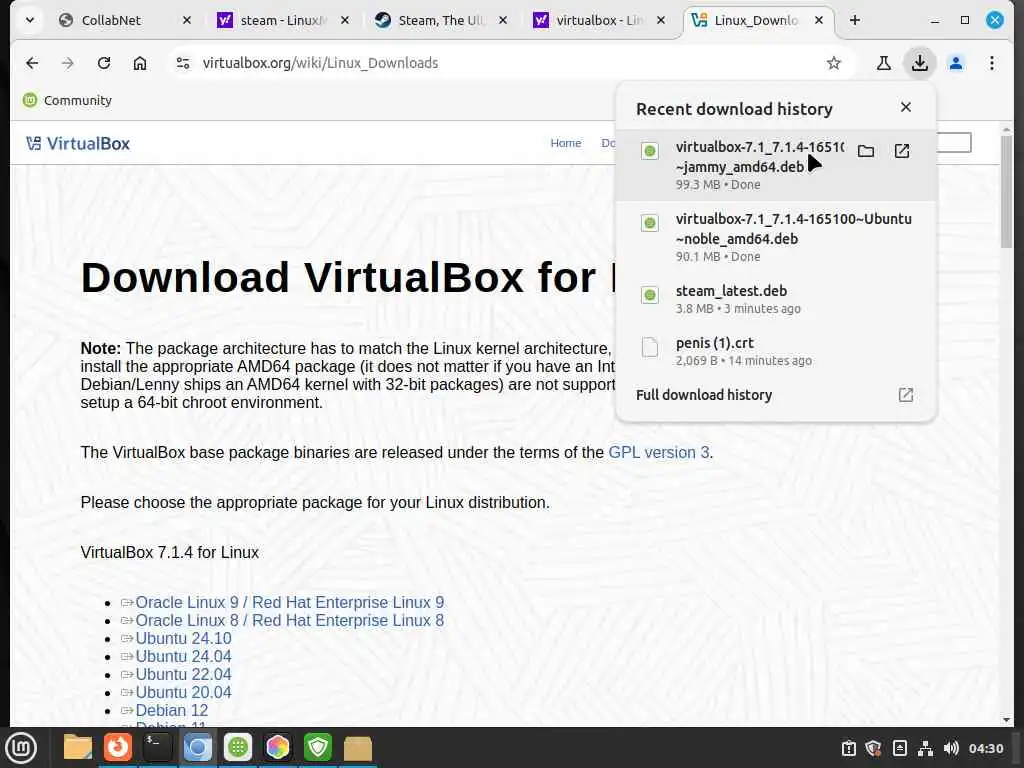
Task: Open the Community bookmark
Action: pyautogui.click(x=67, y=100)
